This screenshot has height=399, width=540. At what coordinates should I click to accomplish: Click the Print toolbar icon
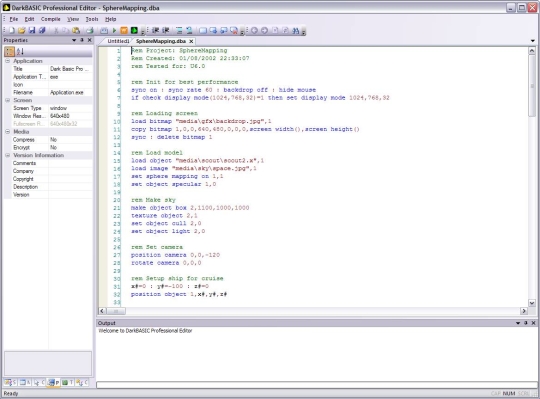click(x=90, y=31)
